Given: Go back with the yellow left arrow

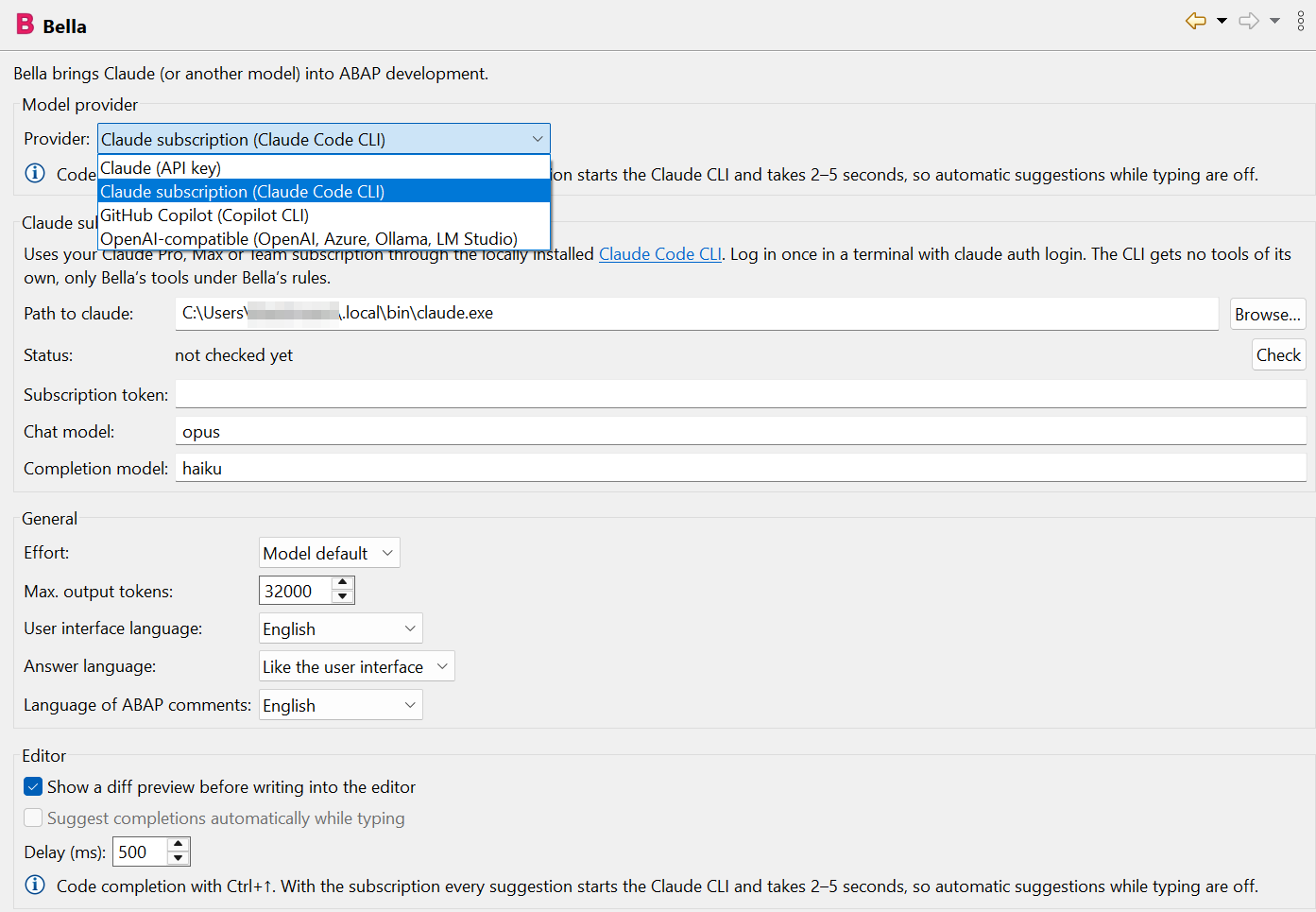Looking at the screenshot, I should pos(1196,21).
